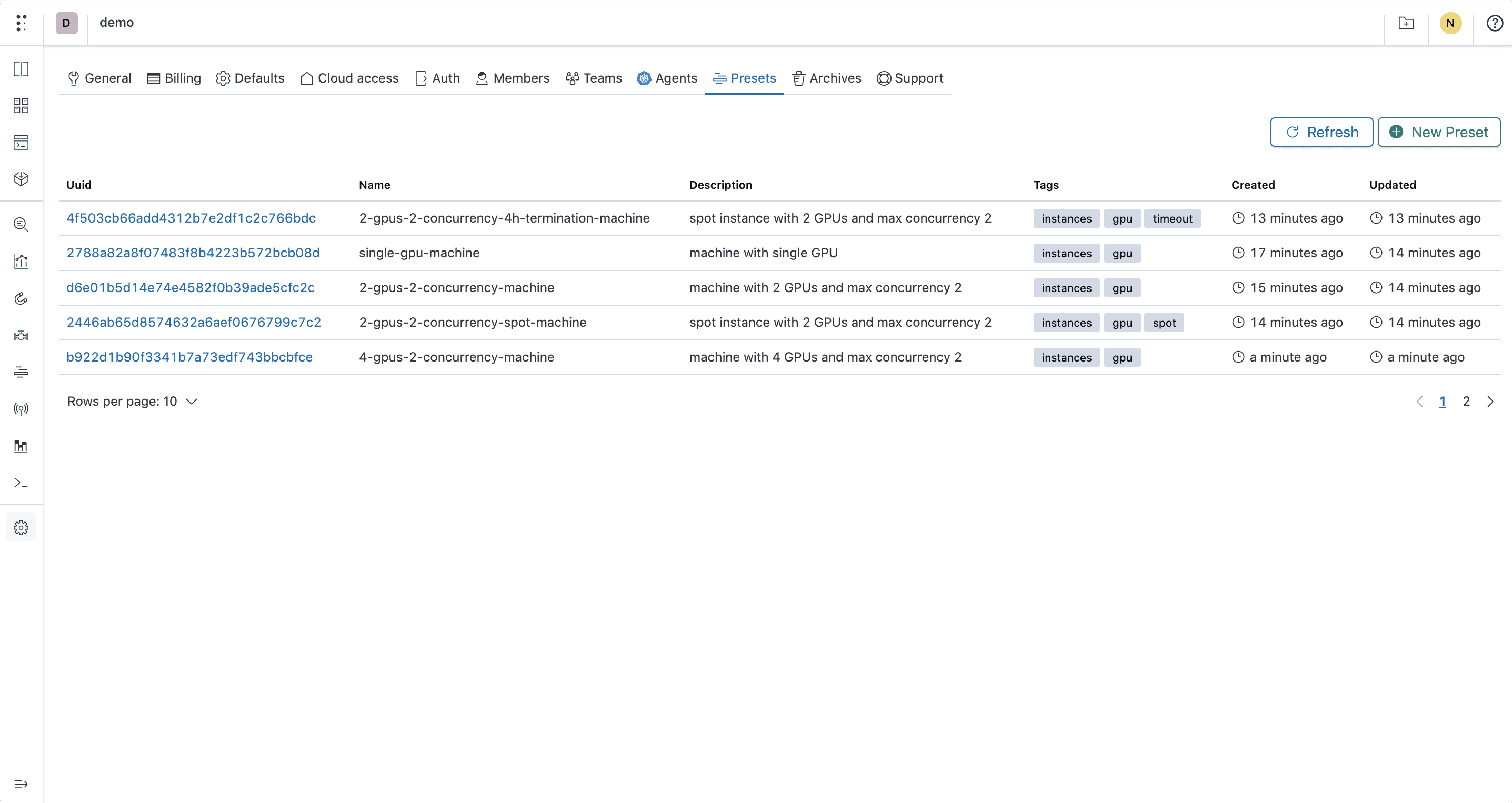Open the search logs sidebar icon
The height and width of the screenshot is (803, 1512).
coord(21,224)
